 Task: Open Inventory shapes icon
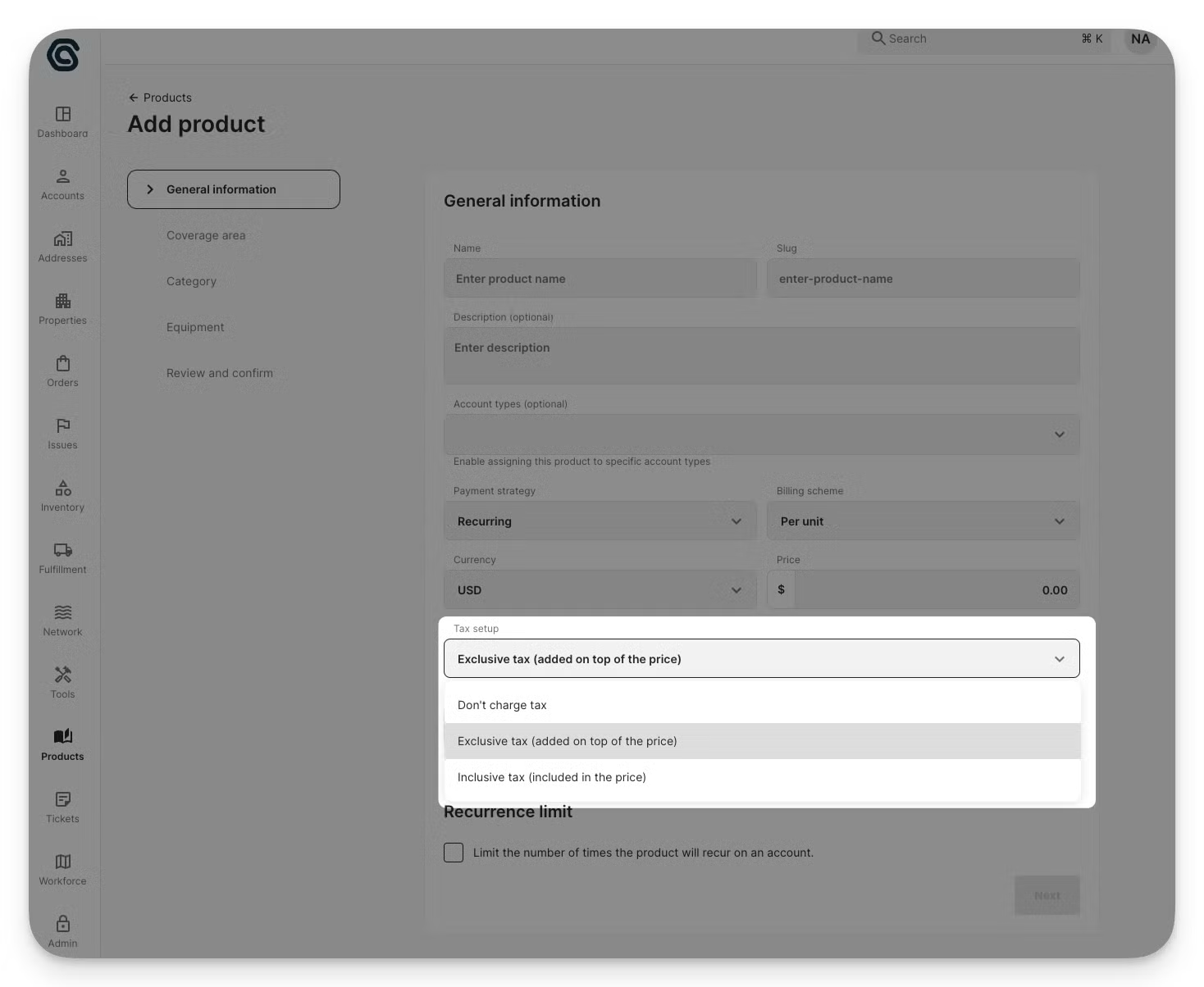[x=63, y=488]
